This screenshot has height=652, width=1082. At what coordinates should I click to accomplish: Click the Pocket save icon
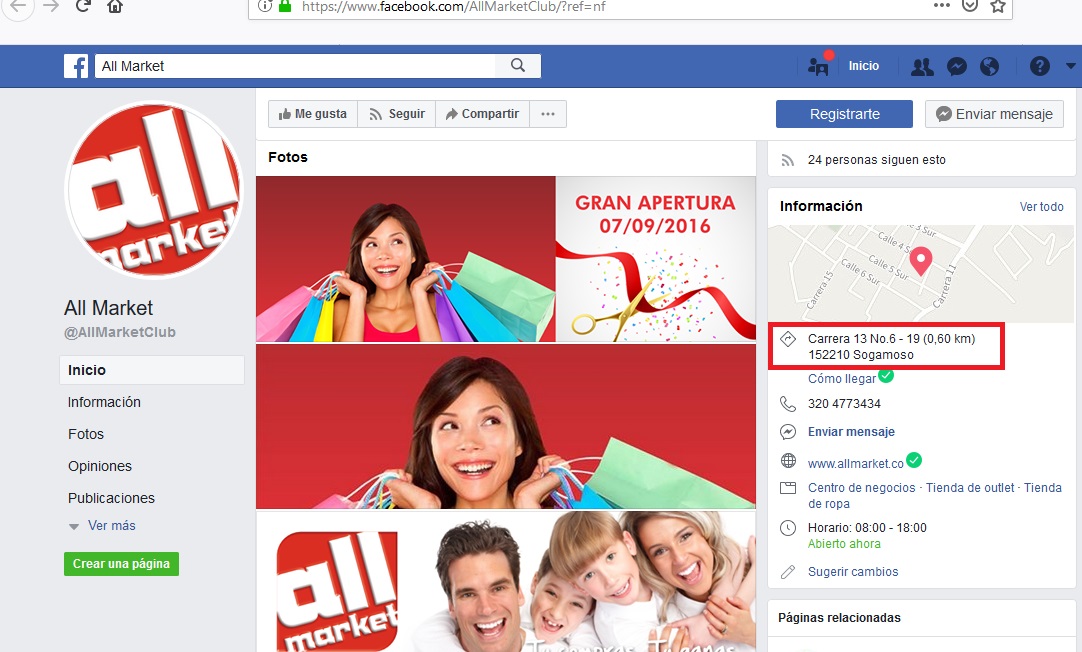point(970,6)
